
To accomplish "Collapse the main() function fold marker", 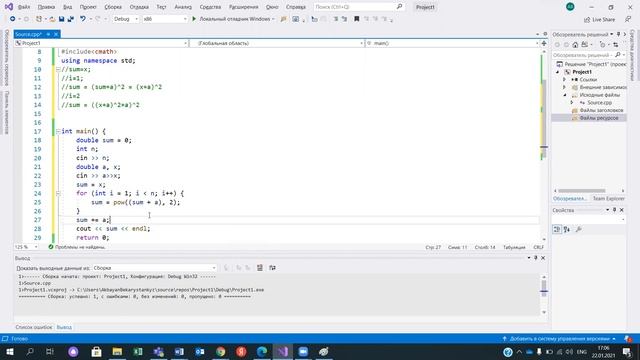I will point(58,131).
